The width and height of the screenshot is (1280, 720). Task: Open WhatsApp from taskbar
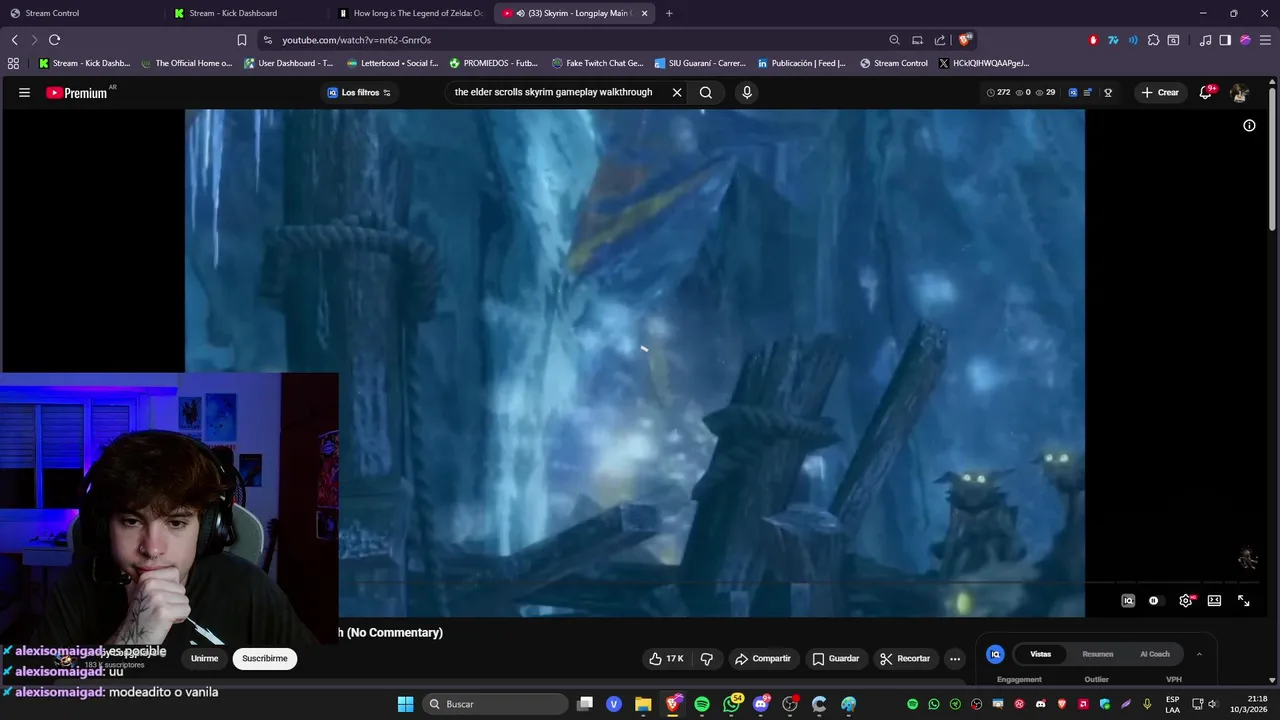732,704
